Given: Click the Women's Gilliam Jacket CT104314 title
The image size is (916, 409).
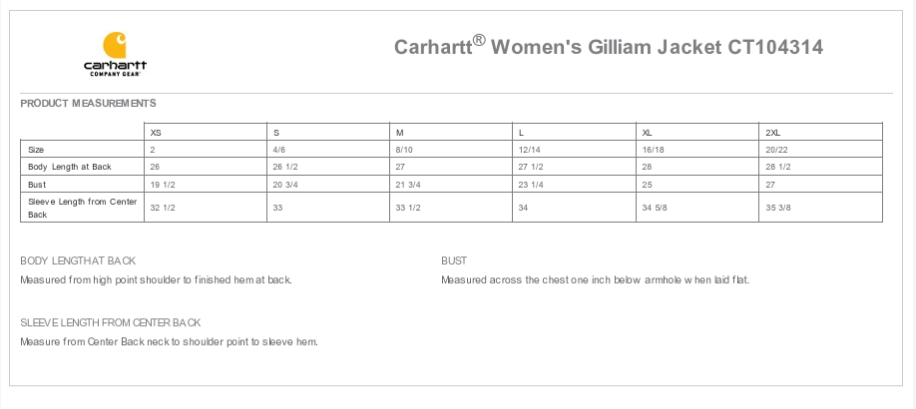Looking at the screenshot, I should tap(608, 47).
